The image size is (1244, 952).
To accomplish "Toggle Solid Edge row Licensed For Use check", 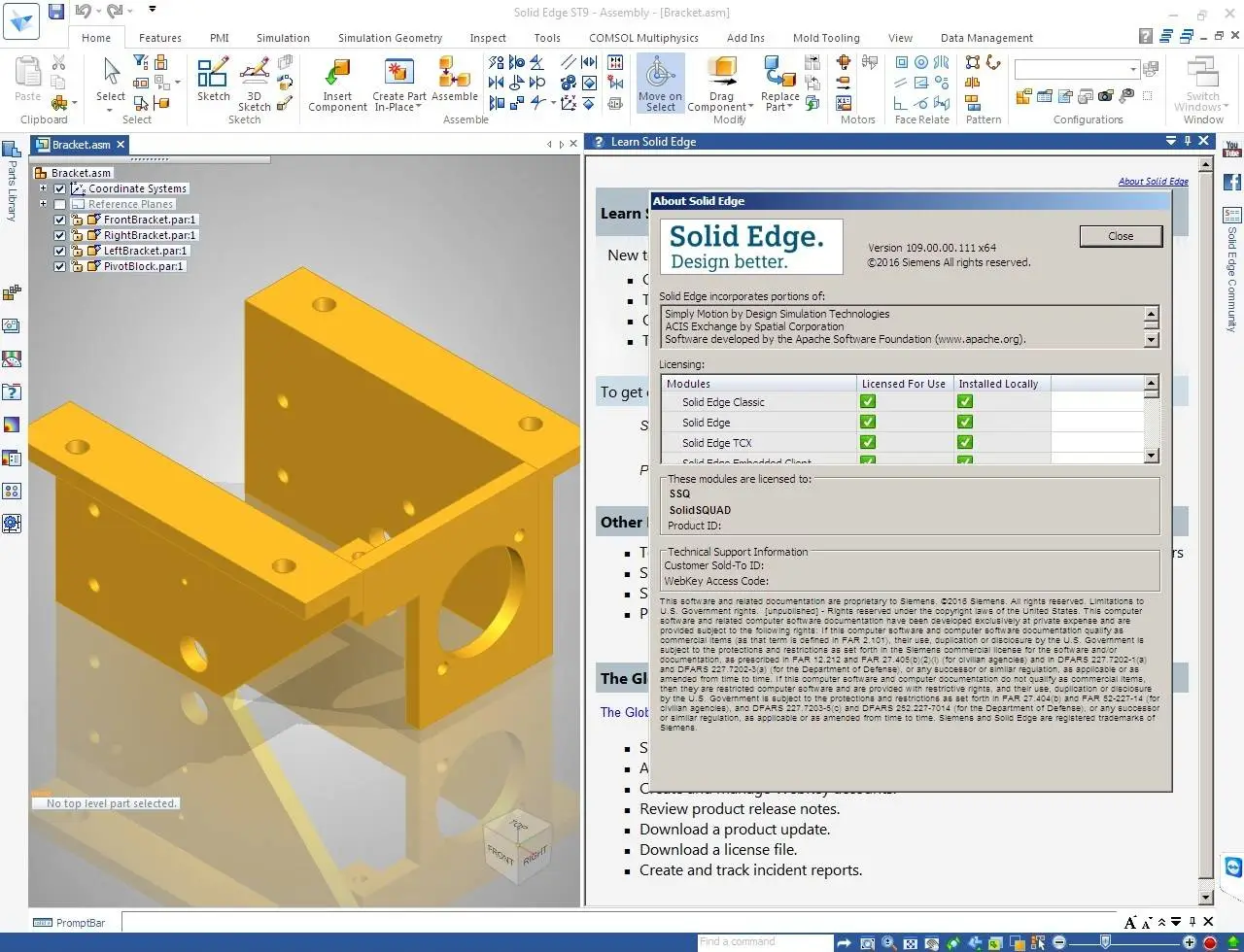I will [x=868, y=422].
